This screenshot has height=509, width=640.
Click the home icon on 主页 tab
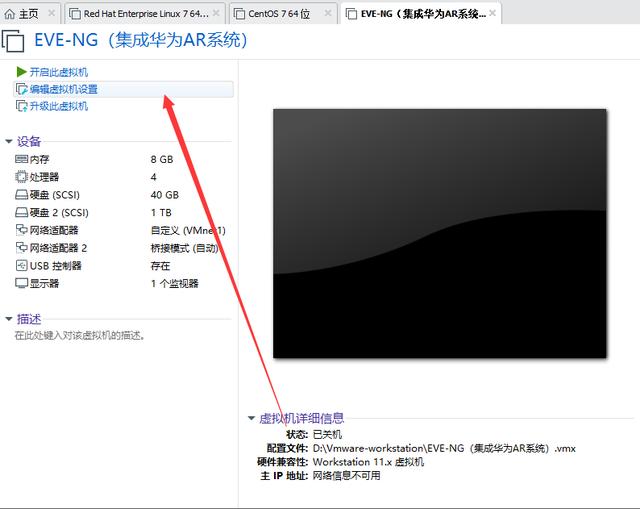(10, 14)
